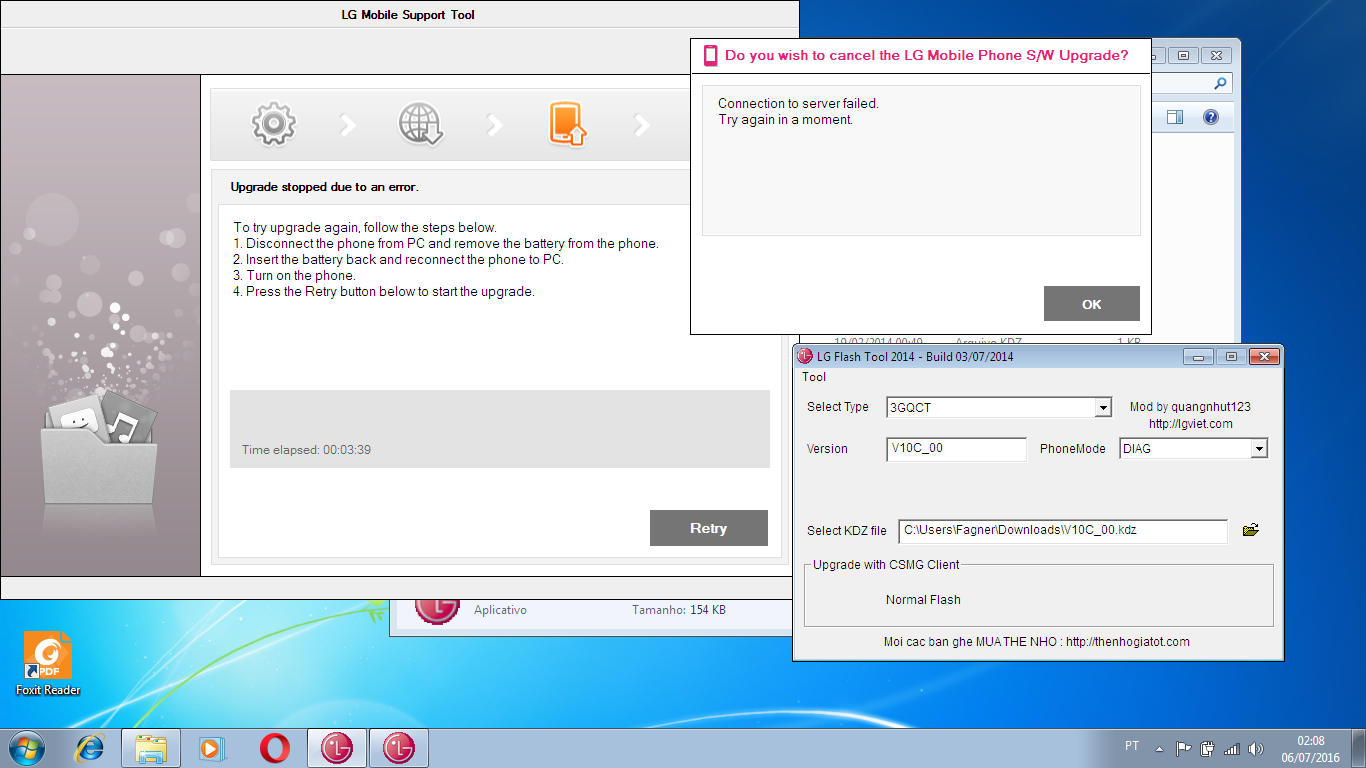The image size is (1366, 768).
Task: Switch to the first LG taskbar window
Action: tap(336, 747)
